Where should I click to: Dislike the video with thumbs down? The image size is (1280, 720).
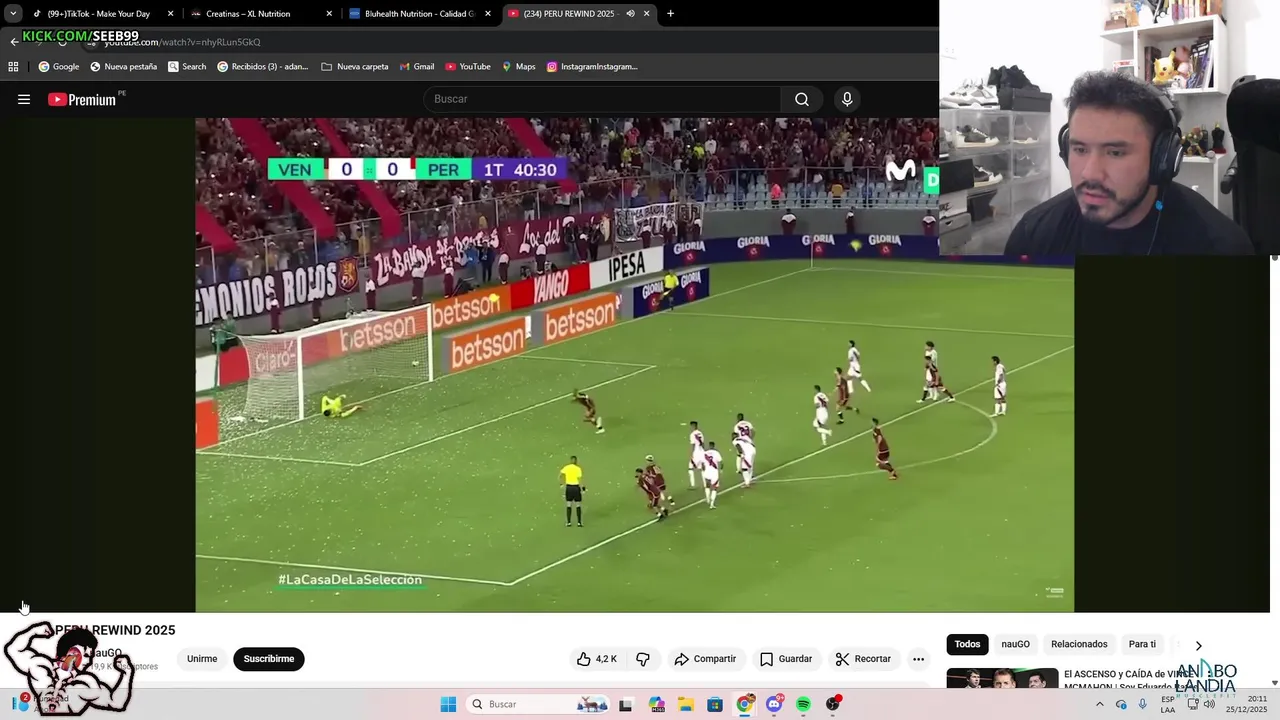[x=643, y=659]
